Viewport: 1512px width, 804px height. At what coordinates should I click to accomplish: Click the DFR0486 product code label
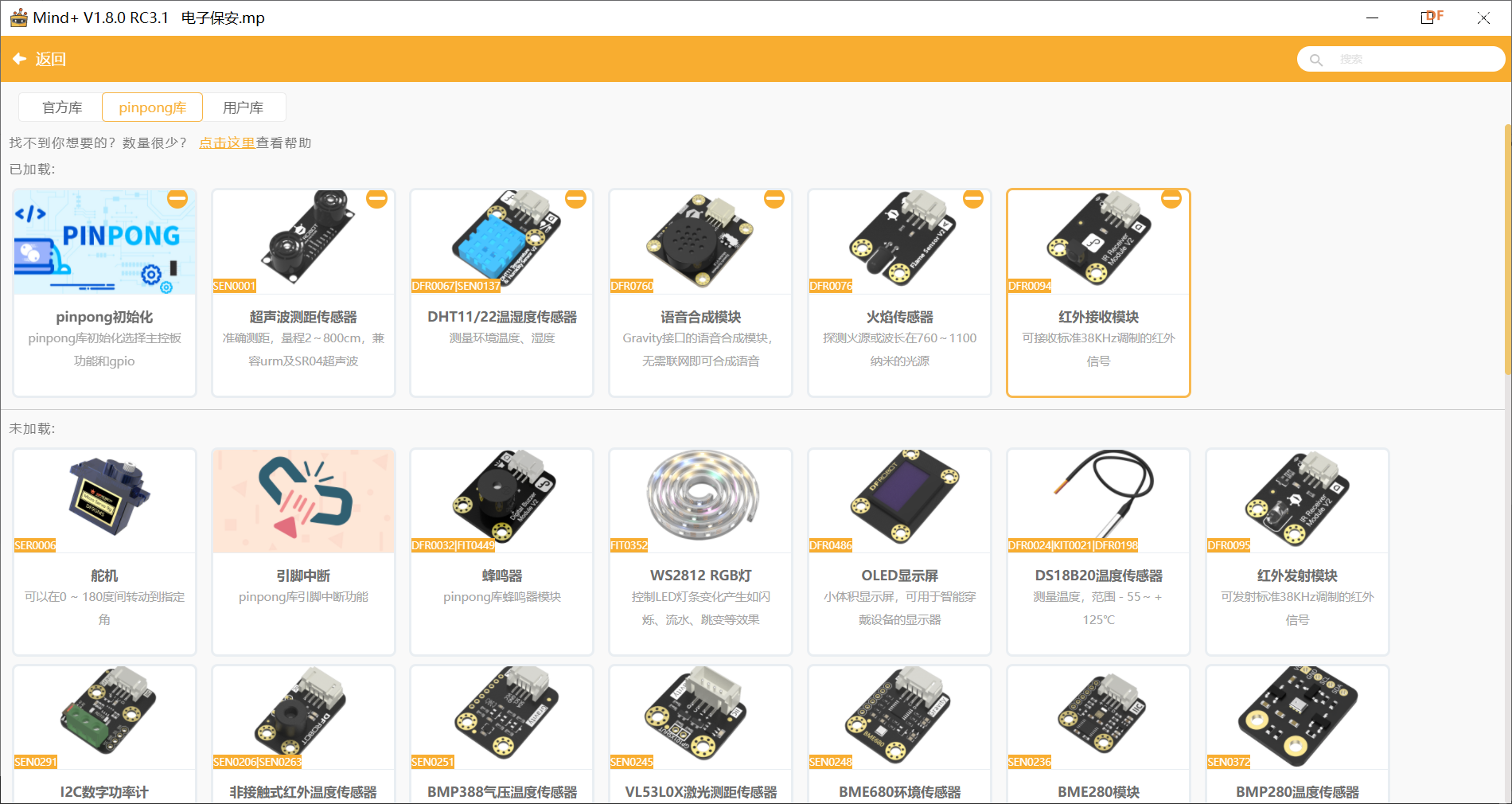831,545
